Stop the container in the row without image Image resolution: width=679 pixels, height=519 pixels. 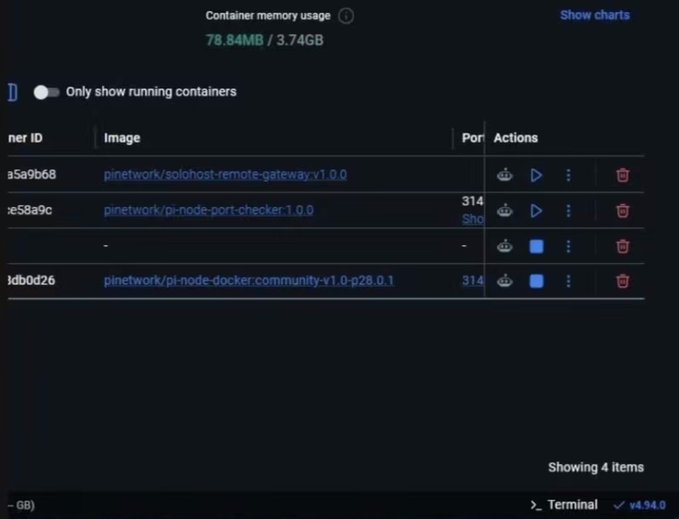click(x=537, y=246)
